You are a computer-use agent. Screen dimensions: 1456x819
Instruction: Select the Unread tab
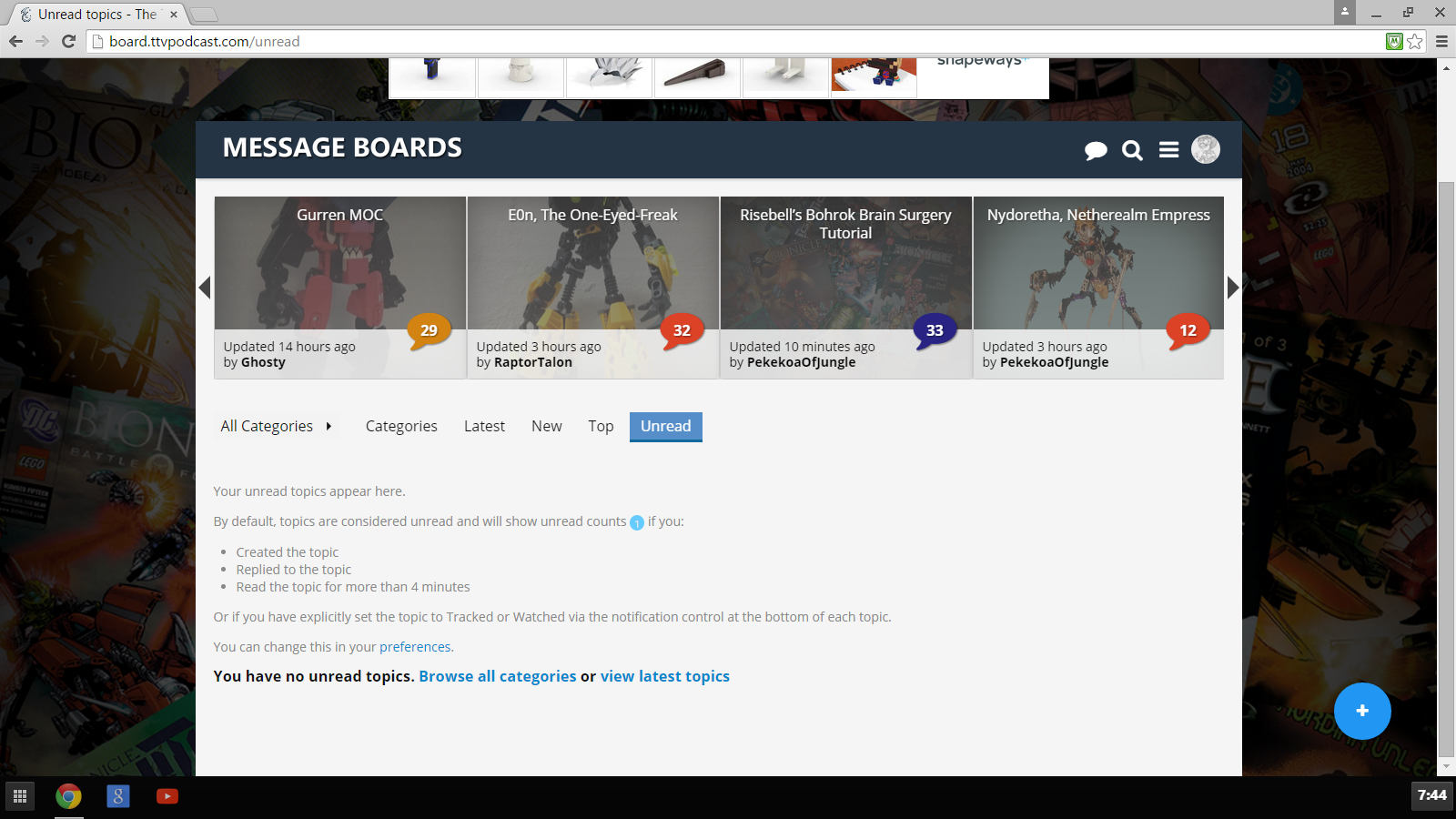point(666,426)
